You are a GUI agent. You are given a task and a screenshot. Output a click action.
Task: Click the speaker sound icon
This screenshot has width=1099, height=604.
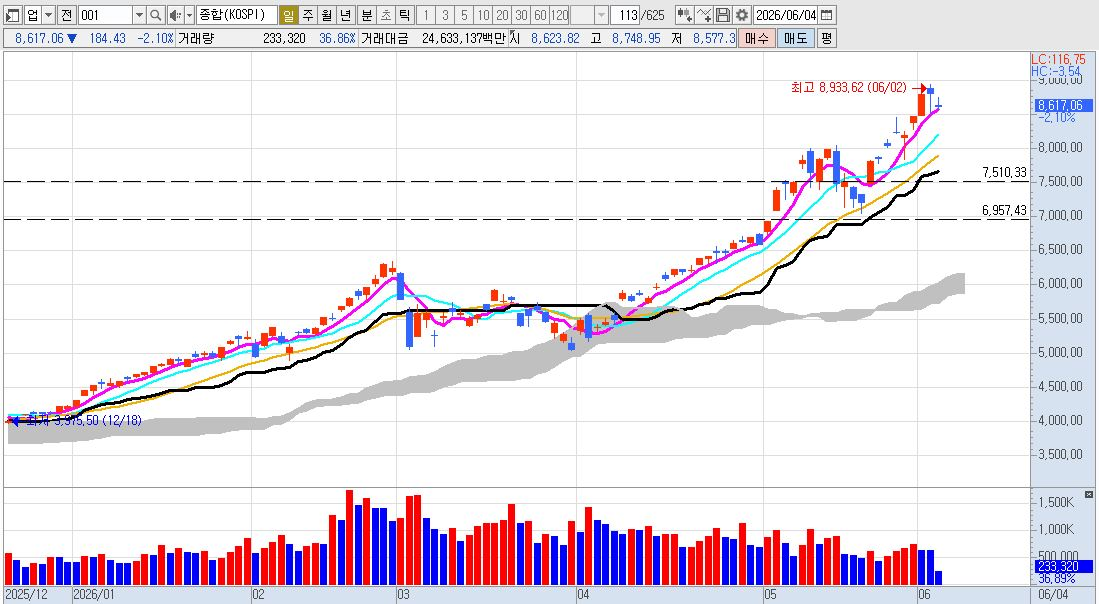(x=175, y=15)
